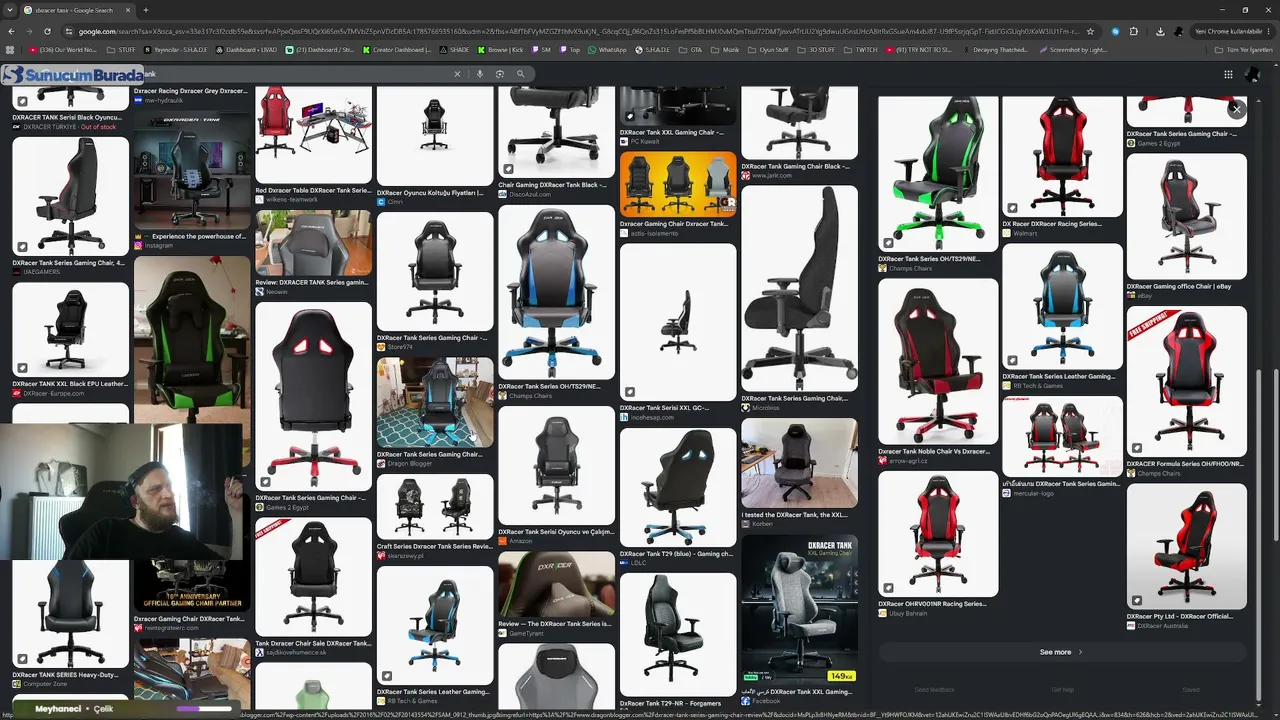
Task: Click the magnifier search icon
Action: 520,74
